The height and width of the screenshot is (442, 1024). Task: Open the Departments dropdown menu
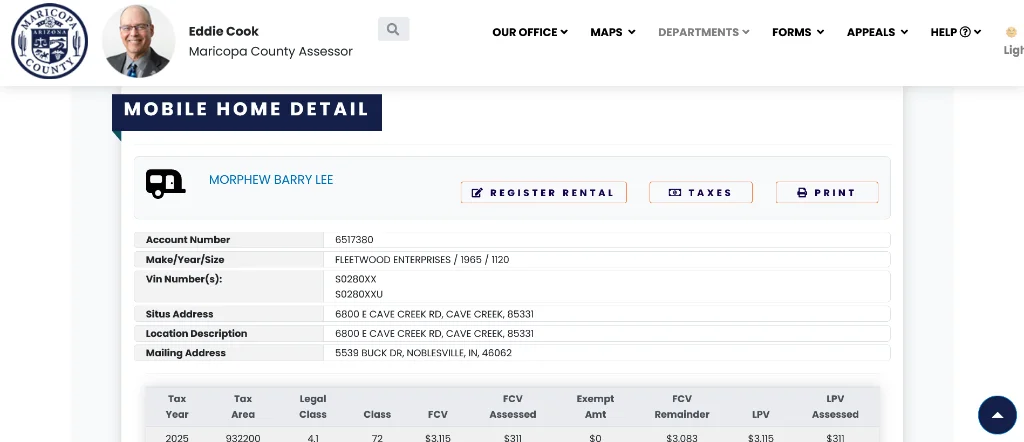703,32
